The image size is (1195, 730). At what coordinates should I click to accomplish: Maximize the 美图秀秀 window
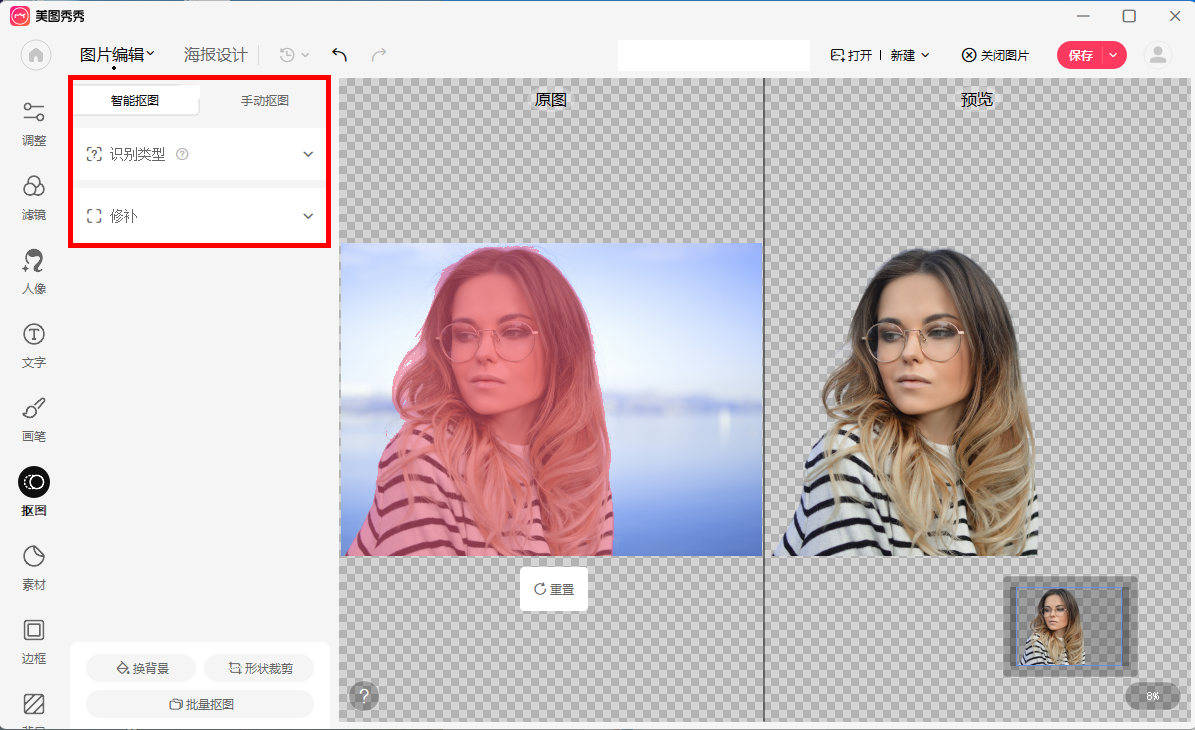click(x=1129, y=15)
